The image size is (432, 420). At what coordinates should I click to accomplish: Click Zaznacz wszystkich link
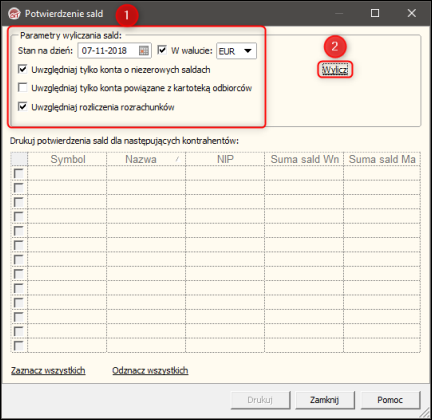click(48, 370)
